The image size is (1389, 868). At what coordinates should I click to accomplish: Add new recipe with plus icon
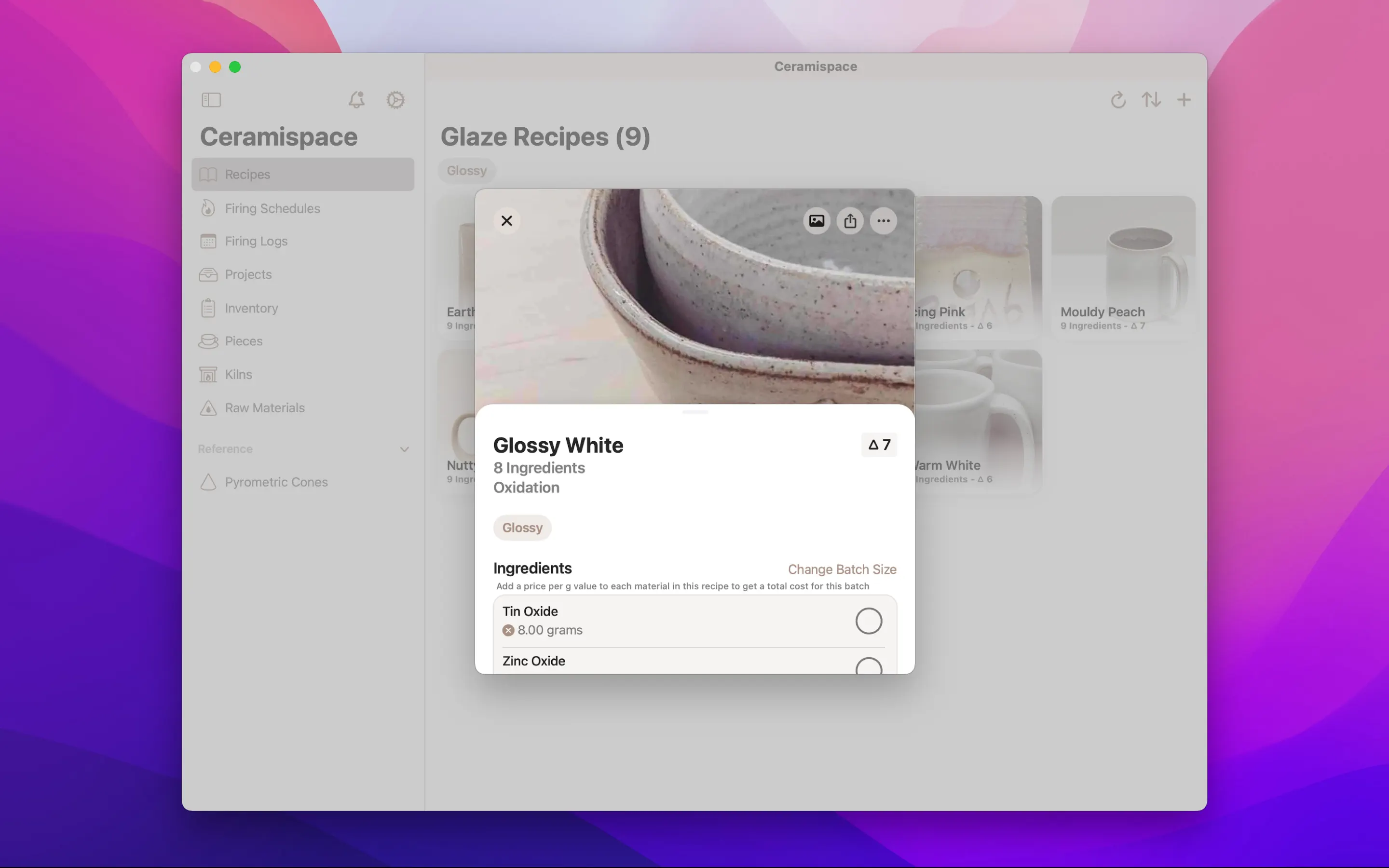[1184, 100]
